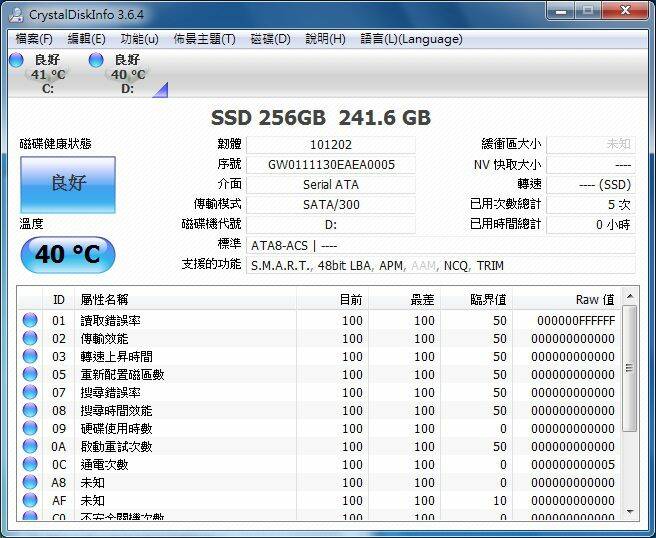Screen dimensions: 656x538
Task: Click the 40 °C temperature button
Action: click(x=68, y=254)
